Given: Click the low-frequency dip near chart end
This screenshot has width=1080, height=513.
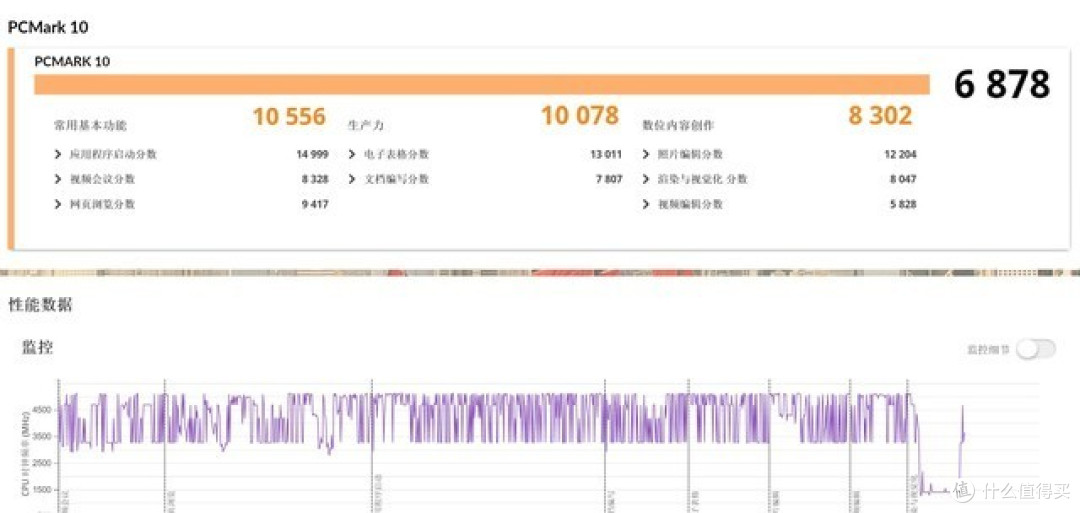Looking at the screenshot, I should (936, 489).
